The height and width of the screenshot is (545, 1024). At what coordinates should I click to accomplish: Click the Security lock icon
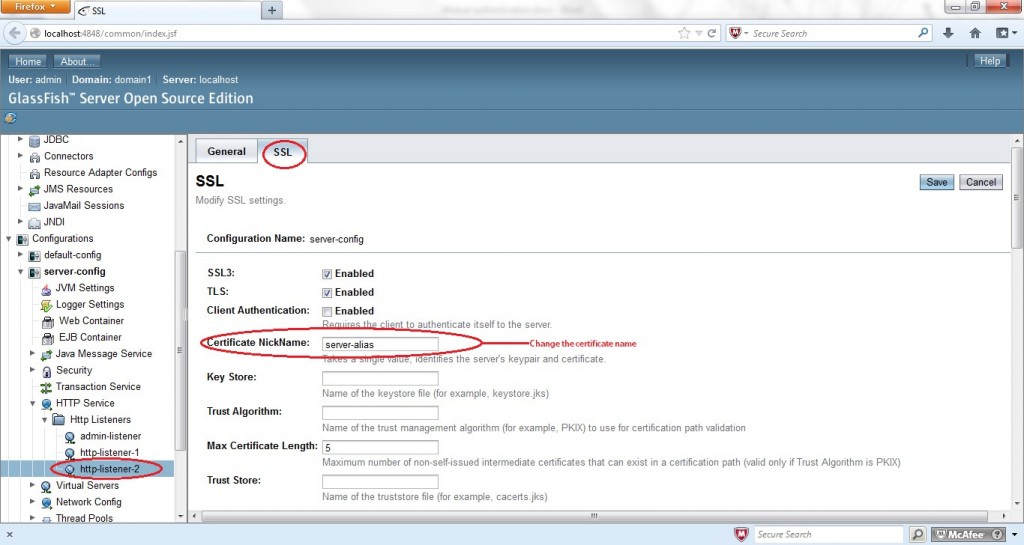(x=46, y=371)
